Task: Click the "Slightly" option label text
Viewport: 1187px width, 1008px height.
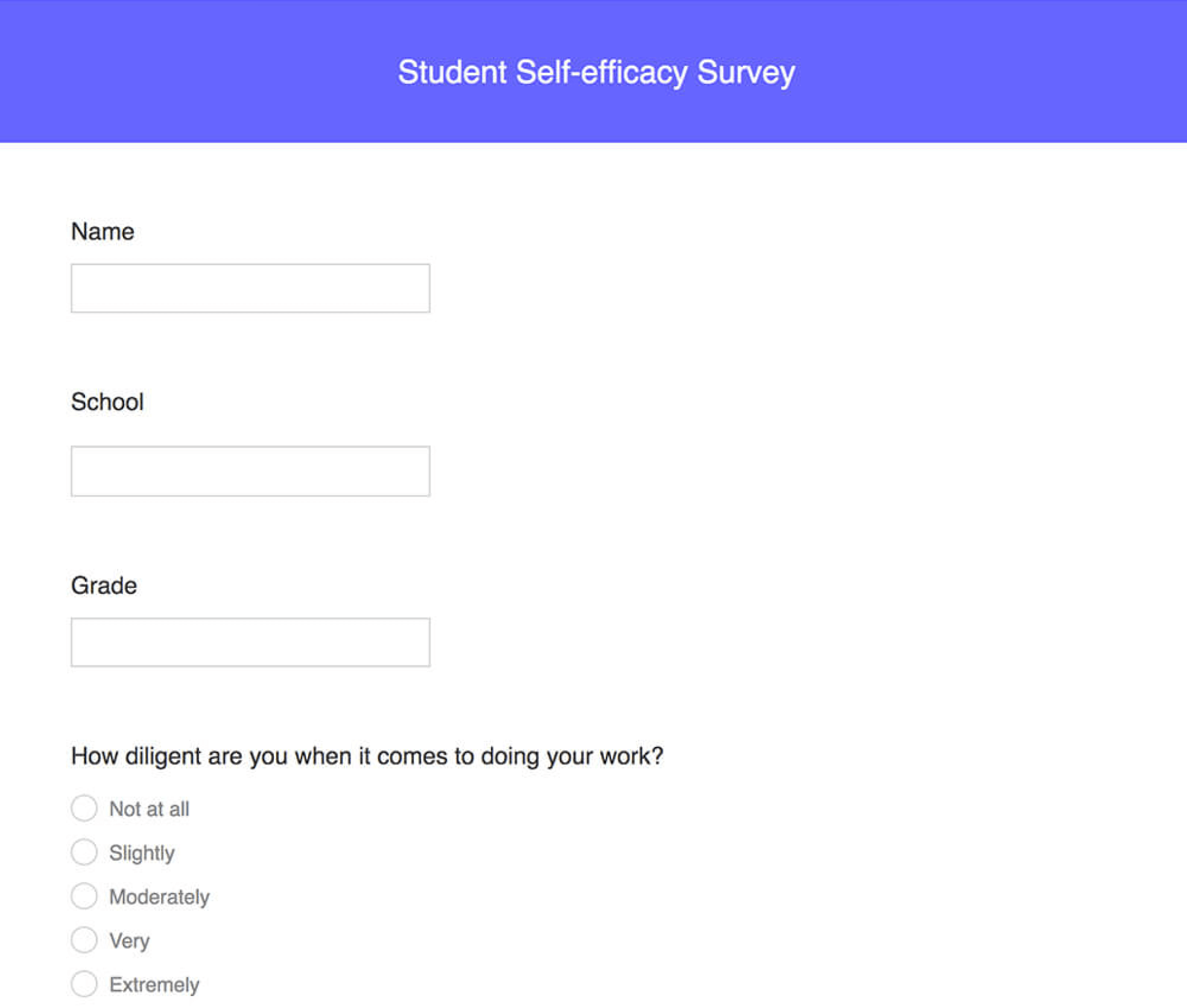Action: click(141, 852)
